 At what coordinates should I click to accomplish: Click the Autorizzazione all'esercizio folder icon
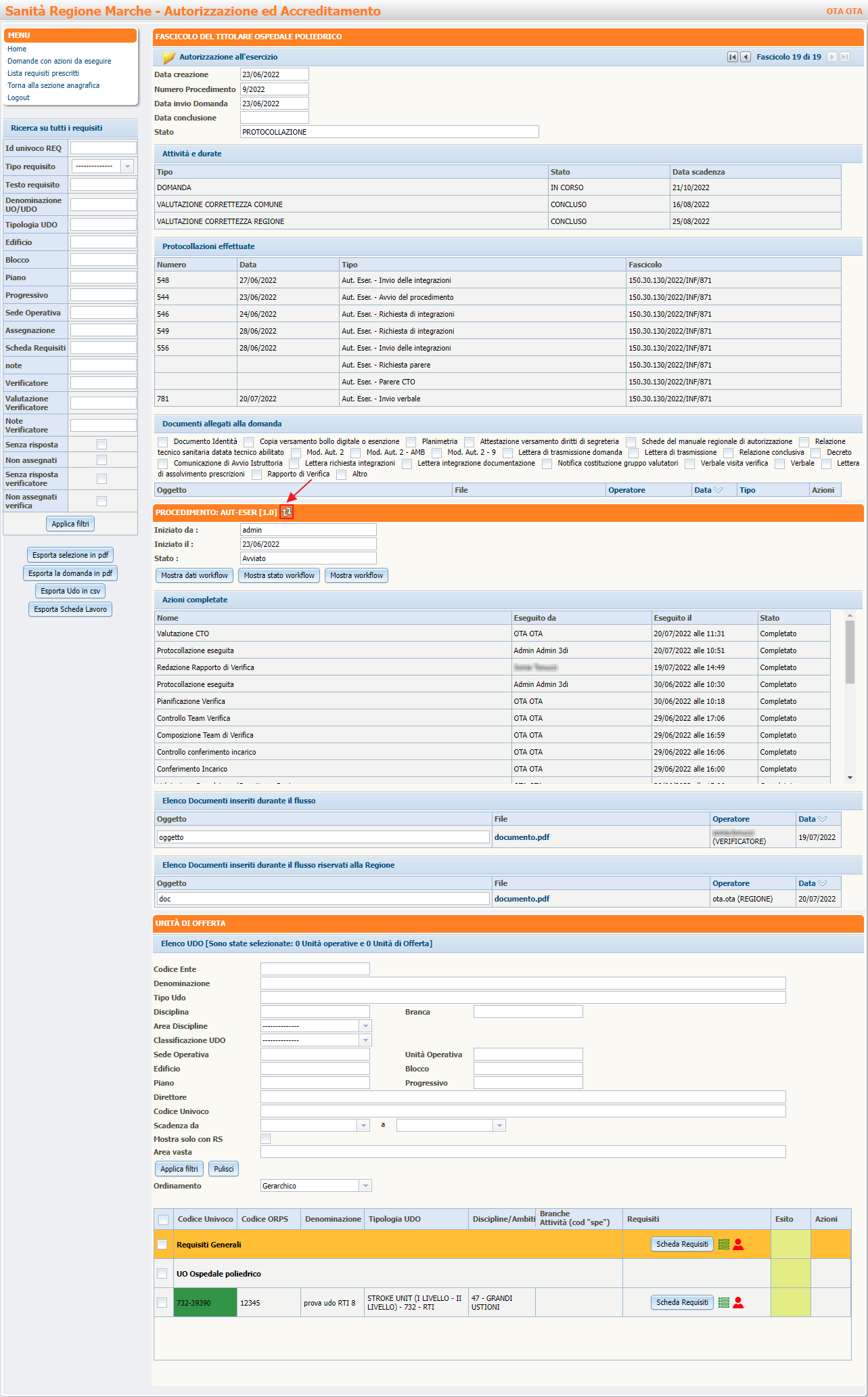168,58
